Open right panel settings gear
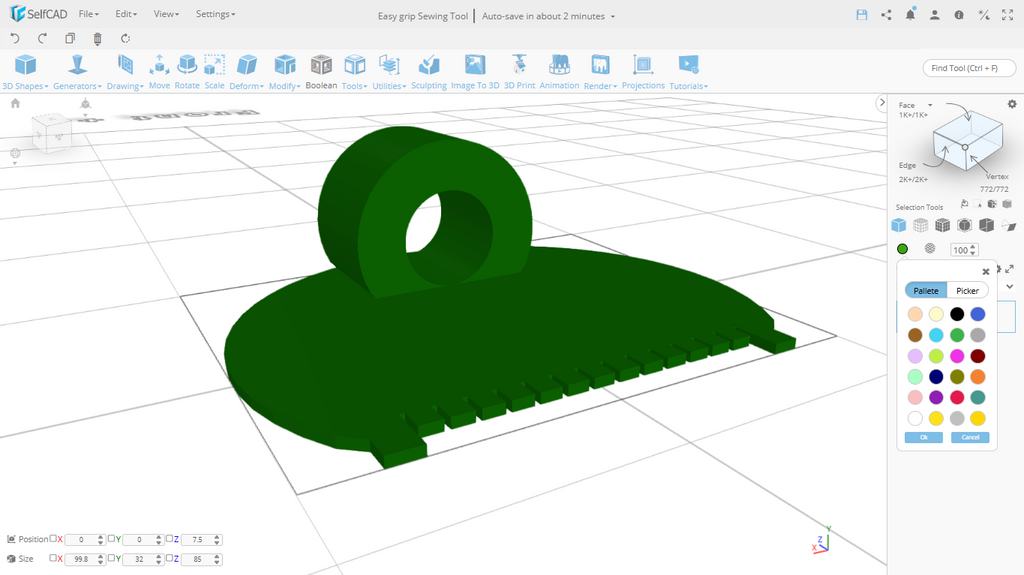Screen dimensions: 1024x575 [x=1012, y=104]
